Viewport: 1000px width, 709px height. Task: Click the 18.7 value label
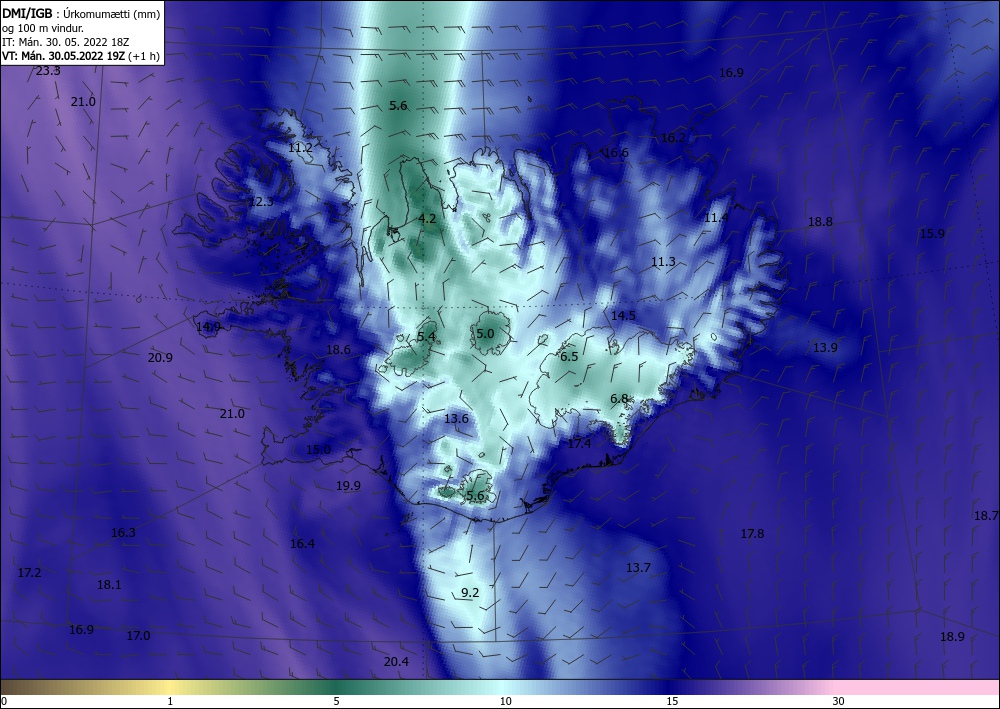(986, 515)
